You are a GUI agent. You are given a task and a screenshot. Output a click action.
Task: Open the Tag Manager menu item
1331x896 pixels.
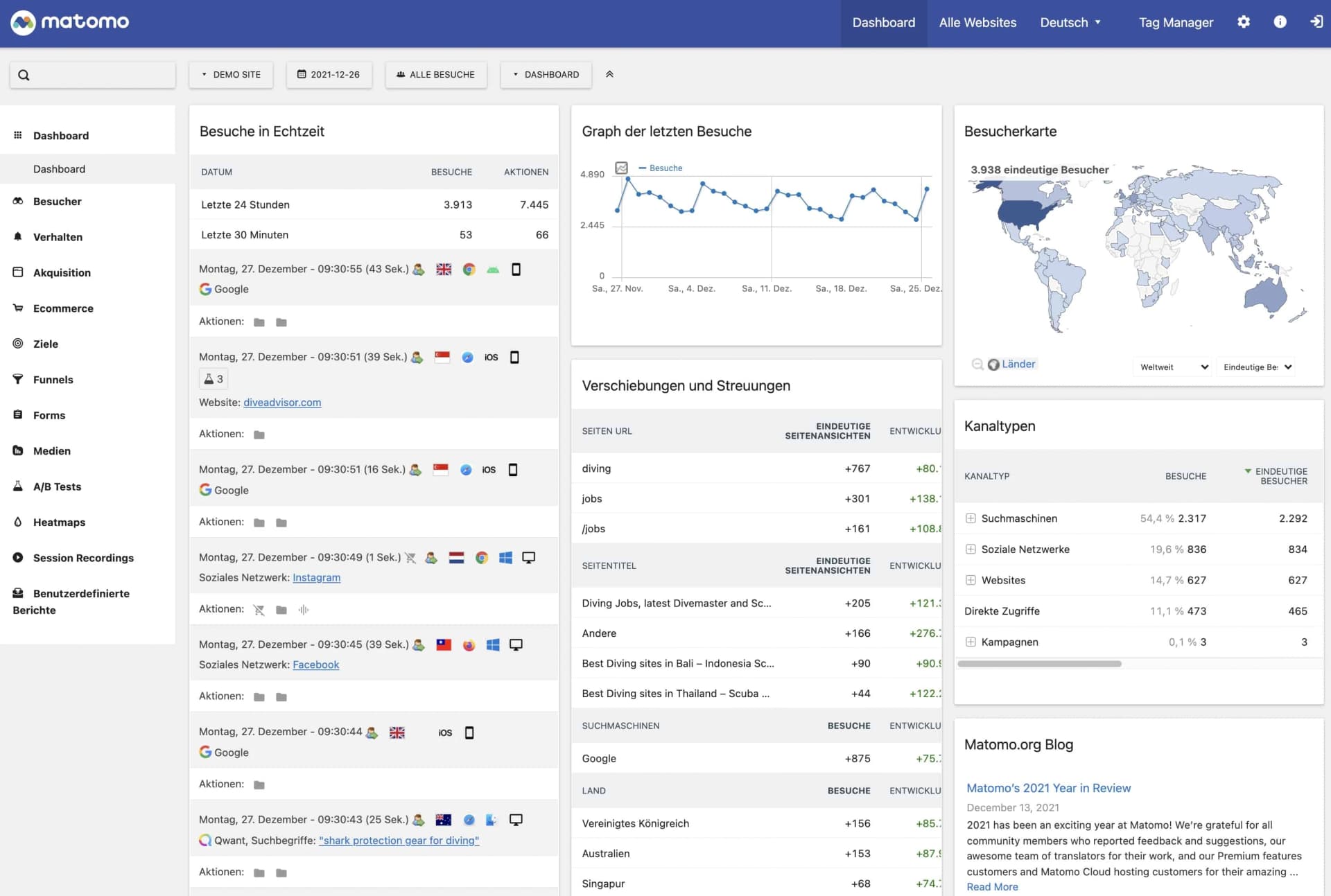[x=1176, y=22]
